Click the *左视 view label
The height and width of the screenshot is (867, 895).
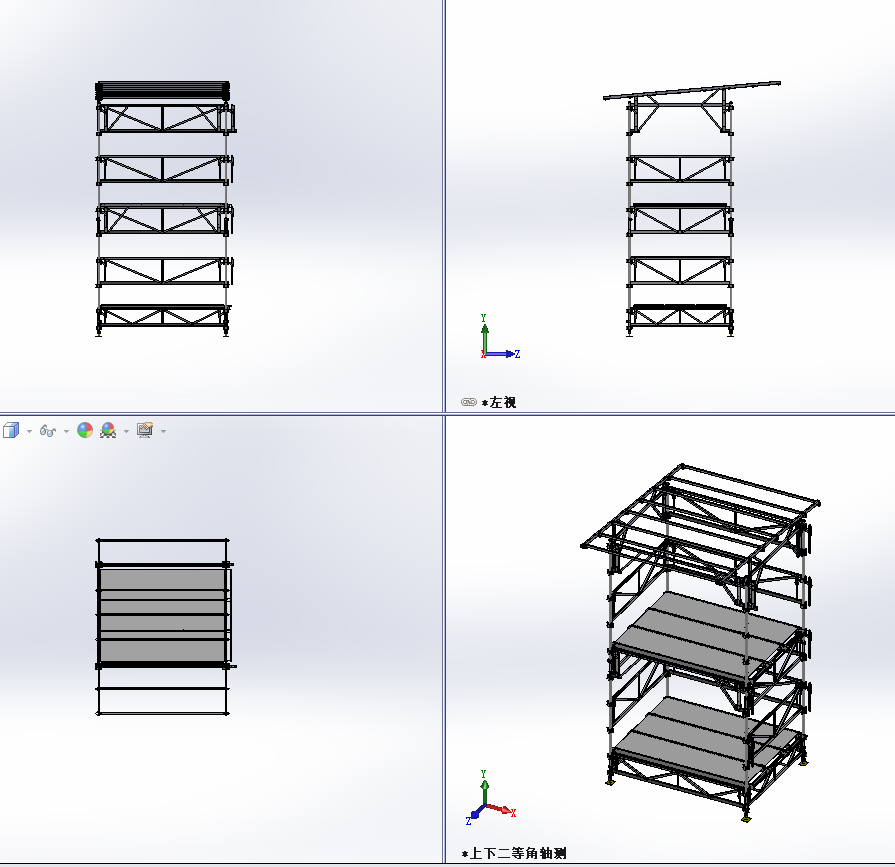click(x=499, y=402)
